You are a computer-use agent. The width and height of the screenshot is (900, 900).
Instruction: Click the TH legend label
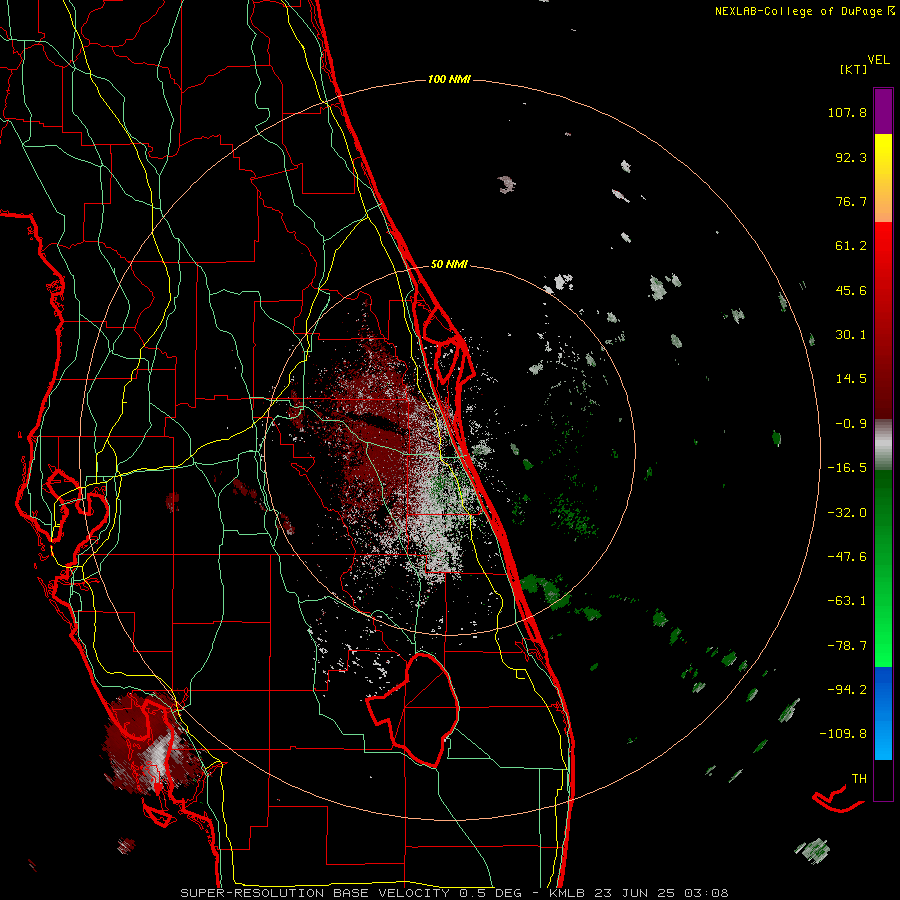(x=859, y=778)
